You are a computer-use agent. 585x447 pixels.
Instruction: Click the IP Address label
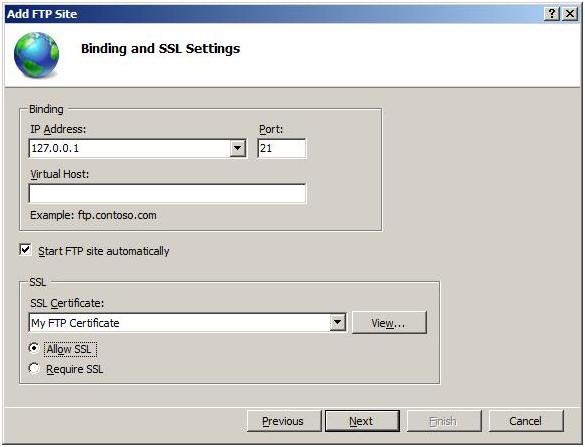(x=58, y=129)
